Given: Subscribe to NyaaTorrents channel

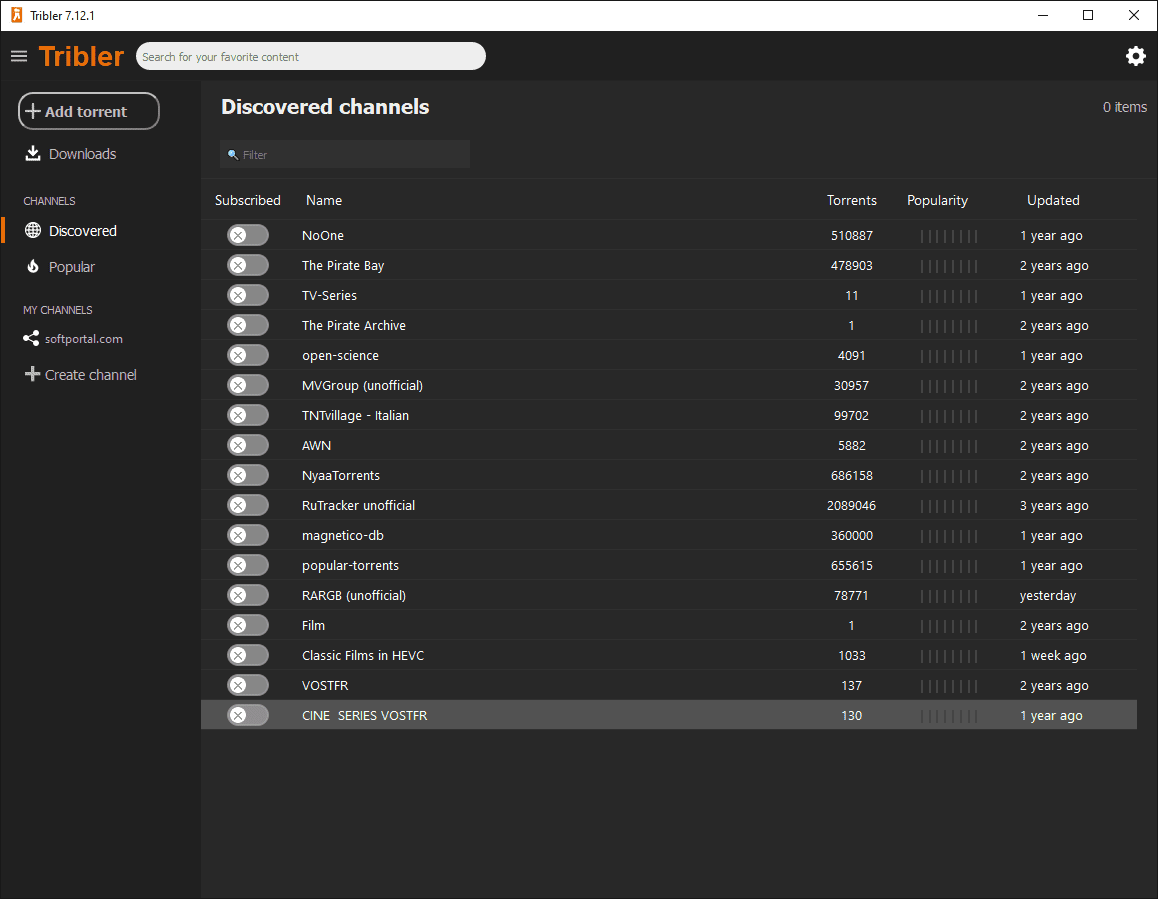Looking at the screenshot, I should [247, 475].
